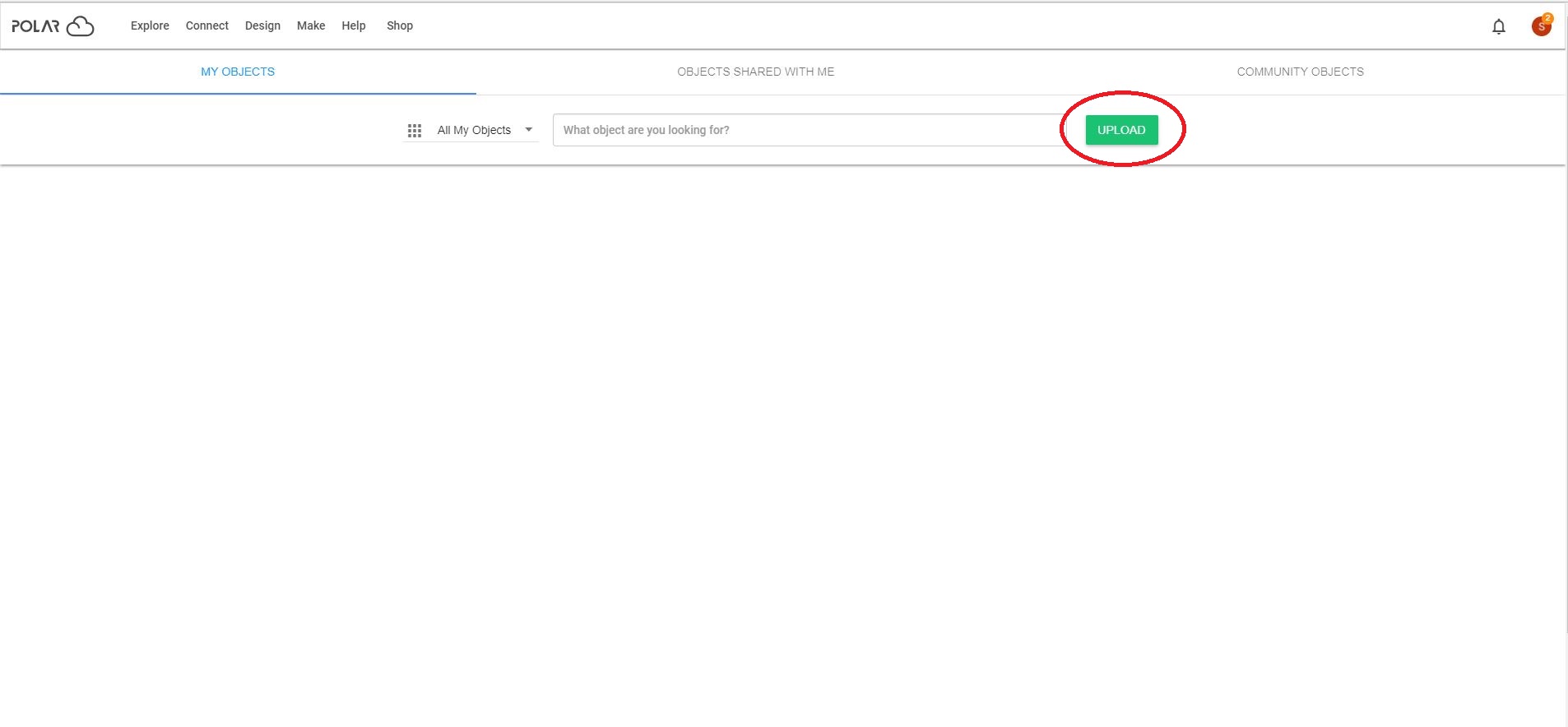Open the Connect menu
Viewport: 1568px width, 727px height.
coord(207,25)
